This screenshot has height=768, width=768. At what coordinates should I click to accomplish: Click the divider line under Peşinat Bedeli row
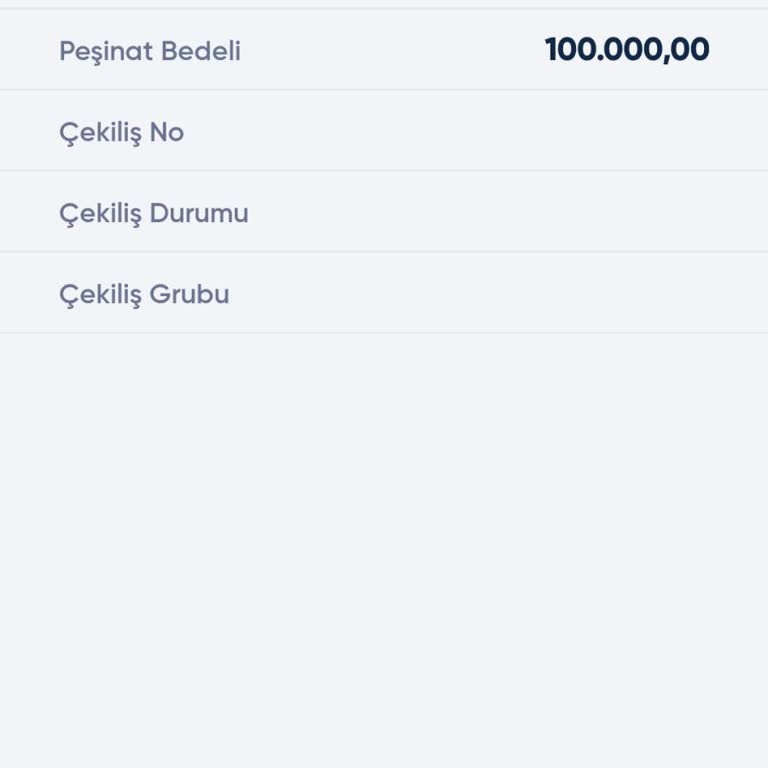tap(384, 90)
